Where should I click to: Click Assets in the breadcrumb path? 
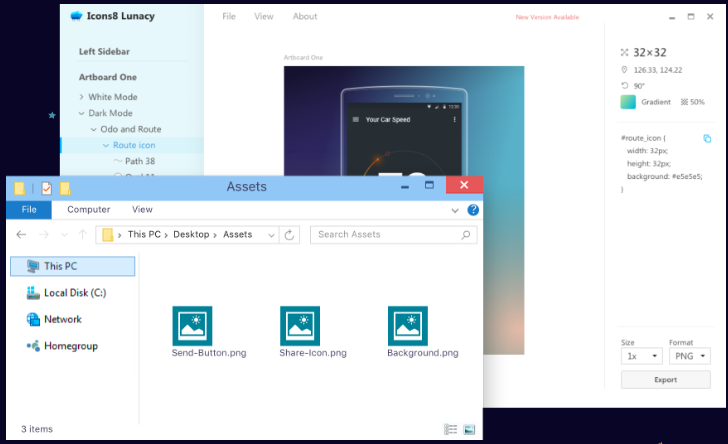pyautogui.click(x=238, y=235)
